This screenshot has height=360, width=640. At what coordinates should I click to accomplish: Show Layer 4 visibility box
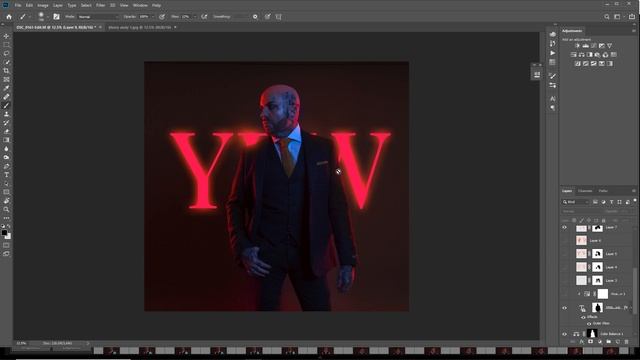tap(565, 267)
